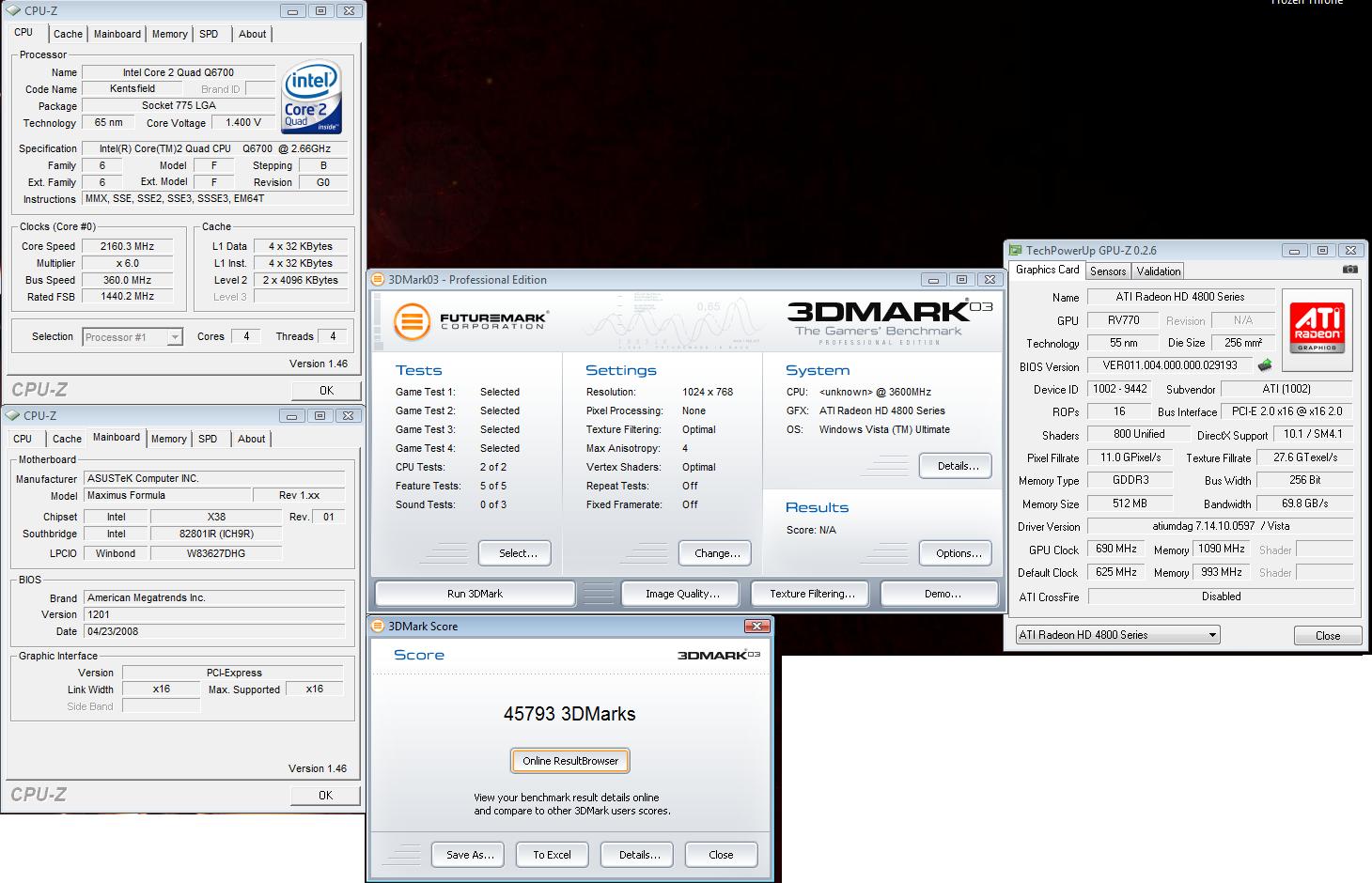Viewport: 1372px width, 883px height.
Task: Open Image Quality settings in 3DMark03
Action: pos(682,594)
